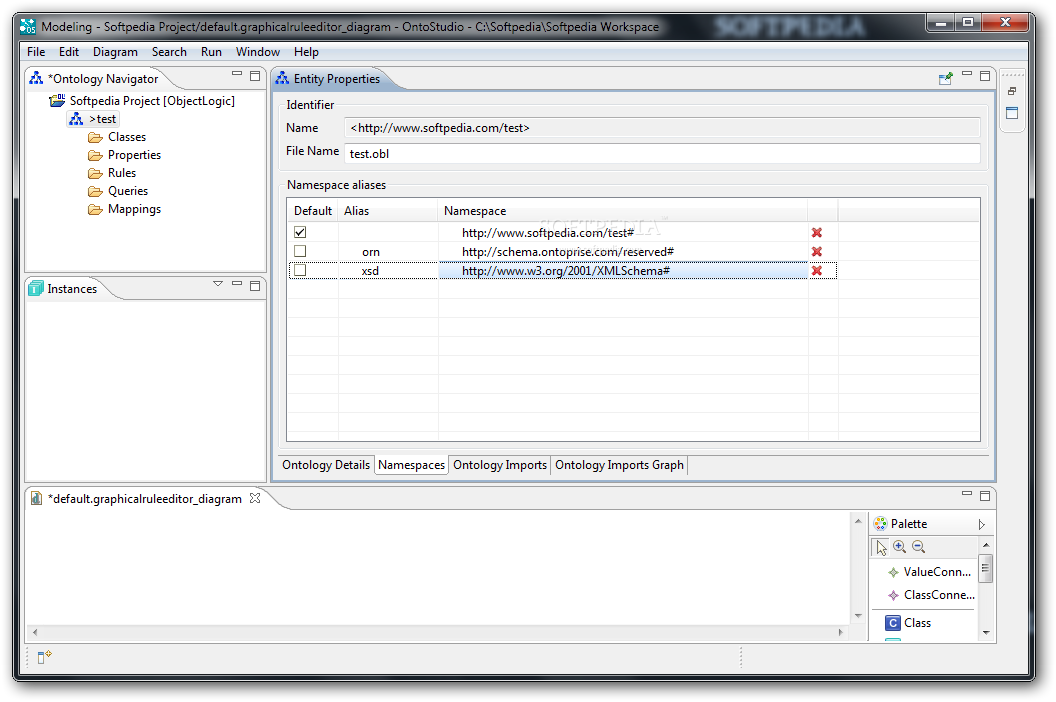
Task: Switch to Ontology Details tab
Action: coord(326,466)
